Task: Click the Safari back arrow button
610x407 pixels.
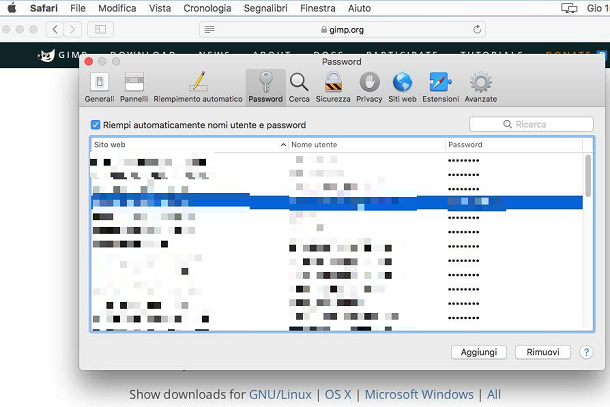Action: [55, 29]
